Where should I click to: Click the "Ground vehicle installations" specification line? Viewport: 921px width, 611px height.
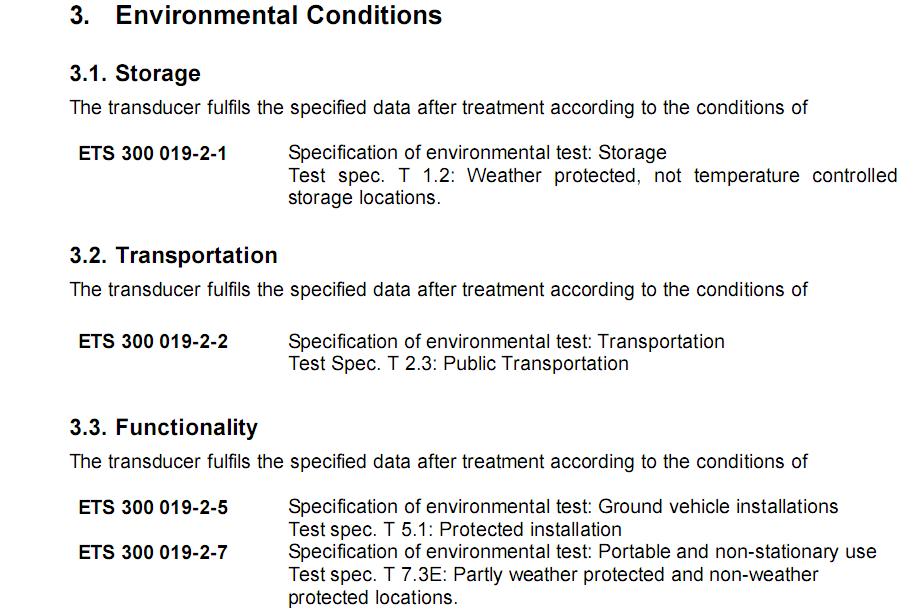(563, 508)
